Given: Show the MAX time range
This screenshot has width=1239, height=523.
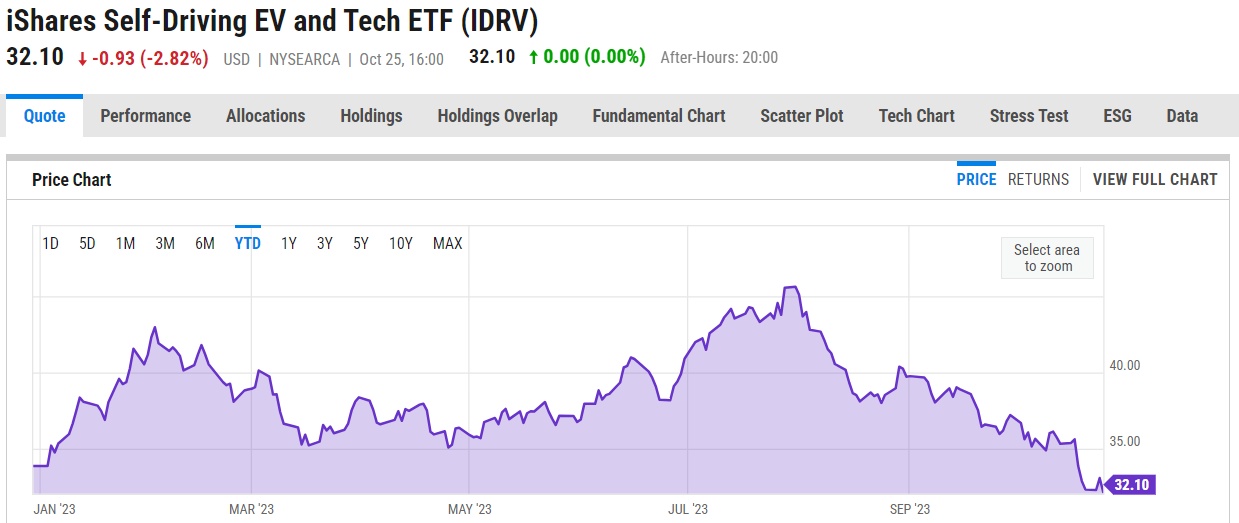Looking at the screenshot, I should (x=447, y=243).
